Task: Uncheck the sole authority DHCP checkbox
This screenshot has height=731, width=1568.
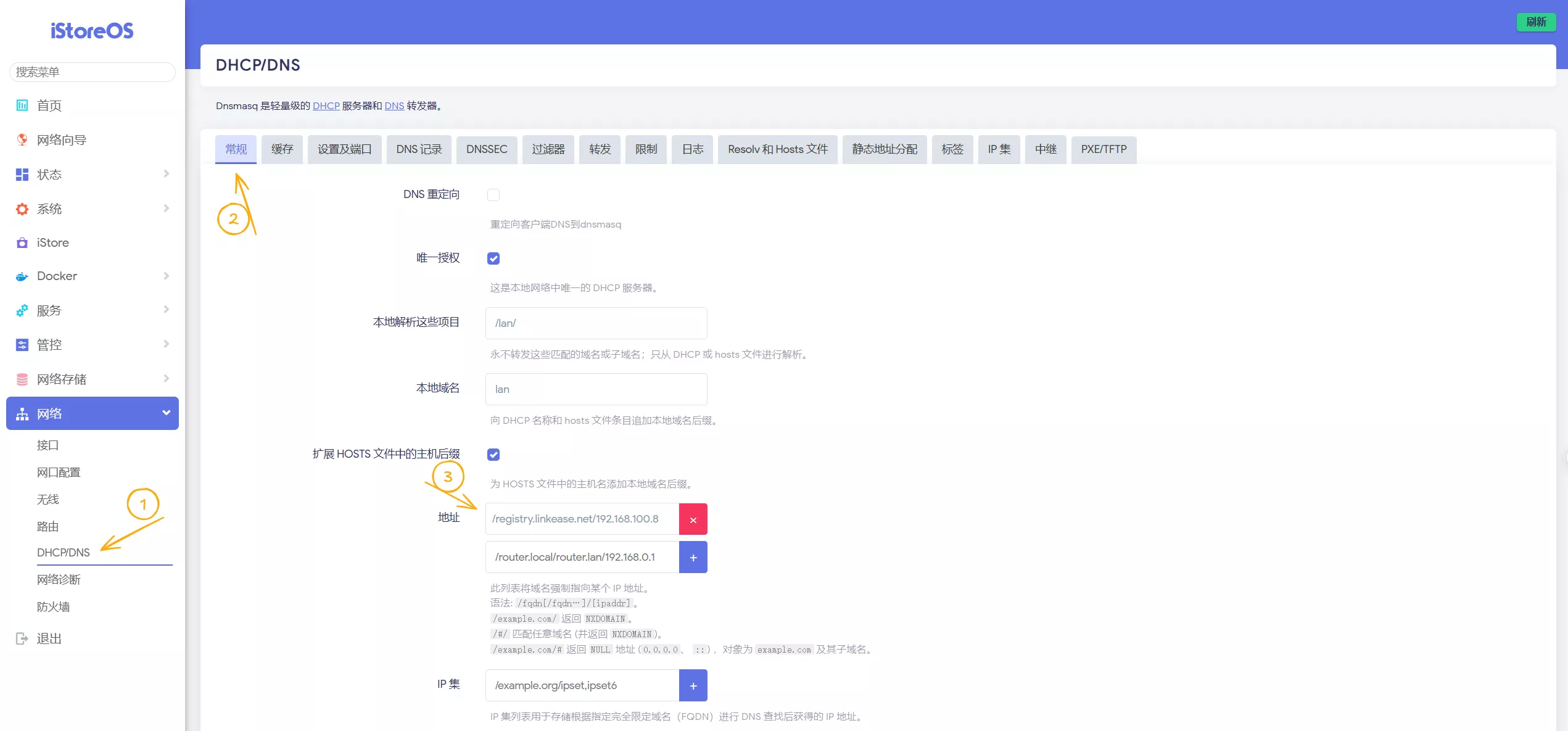Action: [x=493, y=258]
